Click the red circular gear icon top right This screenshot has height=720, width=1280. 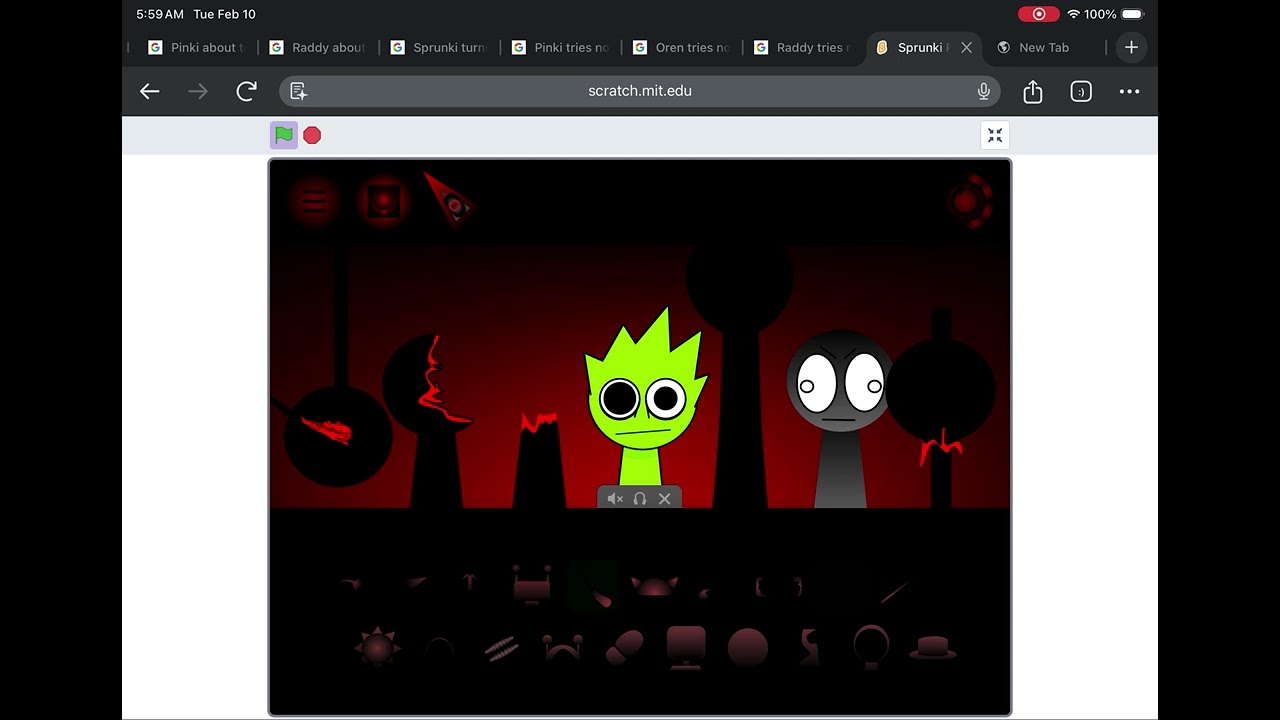pyautogui.click(x=968, y=202)
